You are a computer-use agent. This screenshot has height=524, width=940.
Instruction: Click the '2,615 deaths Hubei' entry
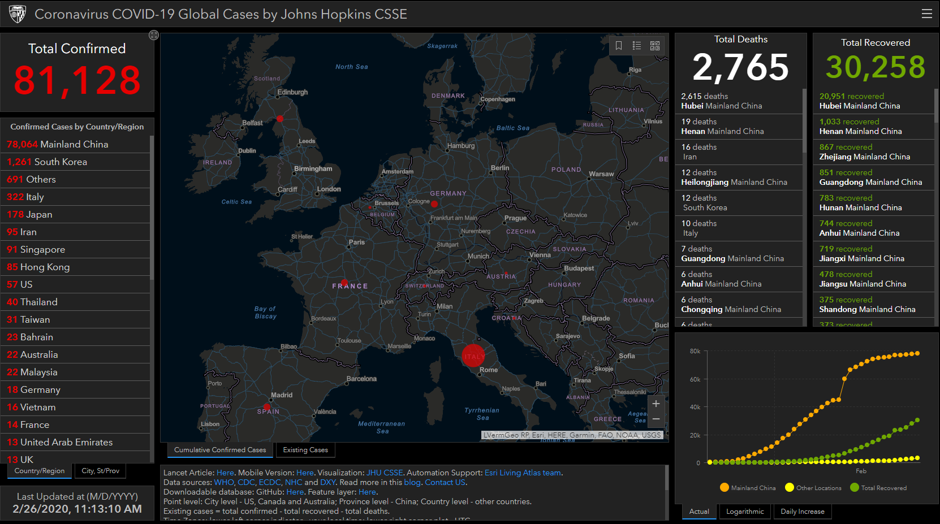[739, 101]
